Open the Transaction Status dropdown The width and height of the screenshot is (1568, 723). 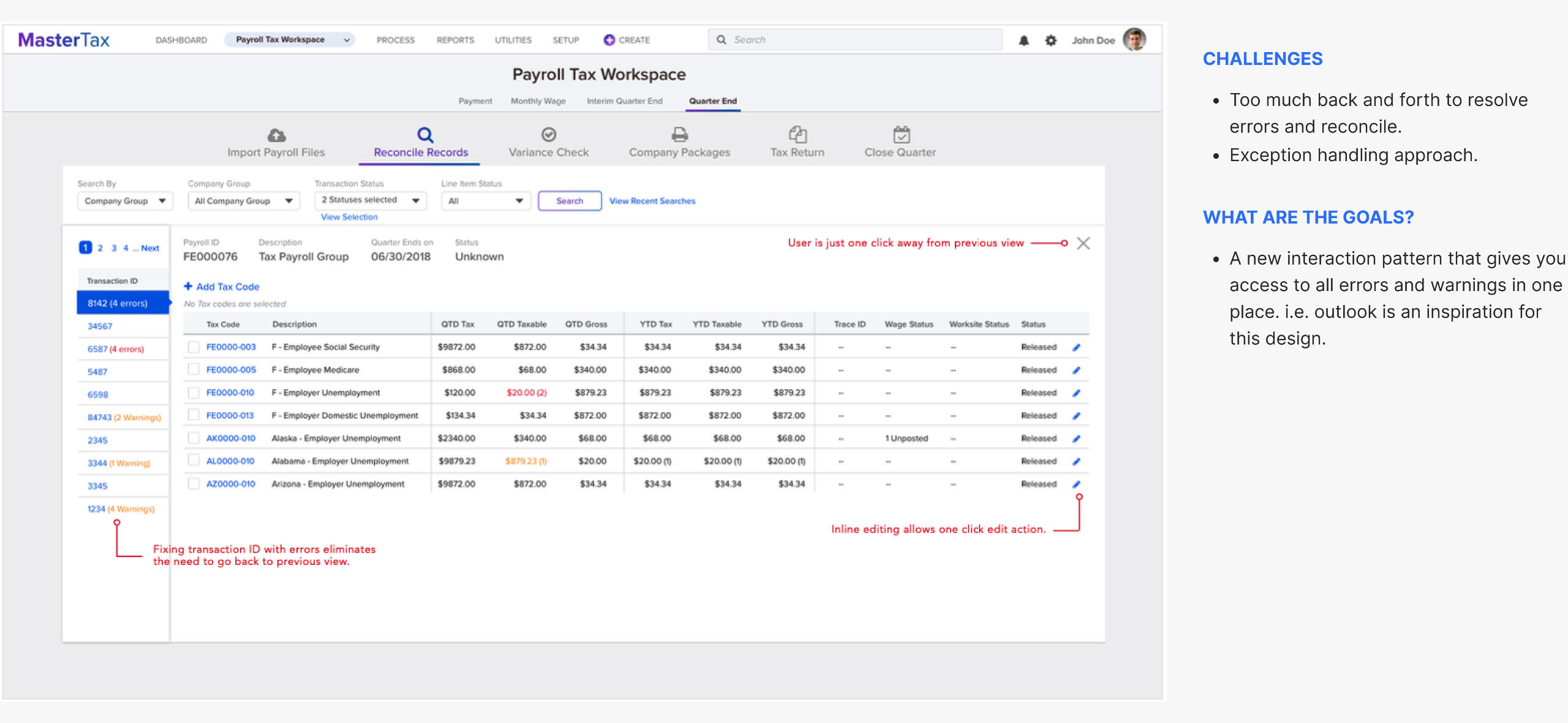coord(370,200)
